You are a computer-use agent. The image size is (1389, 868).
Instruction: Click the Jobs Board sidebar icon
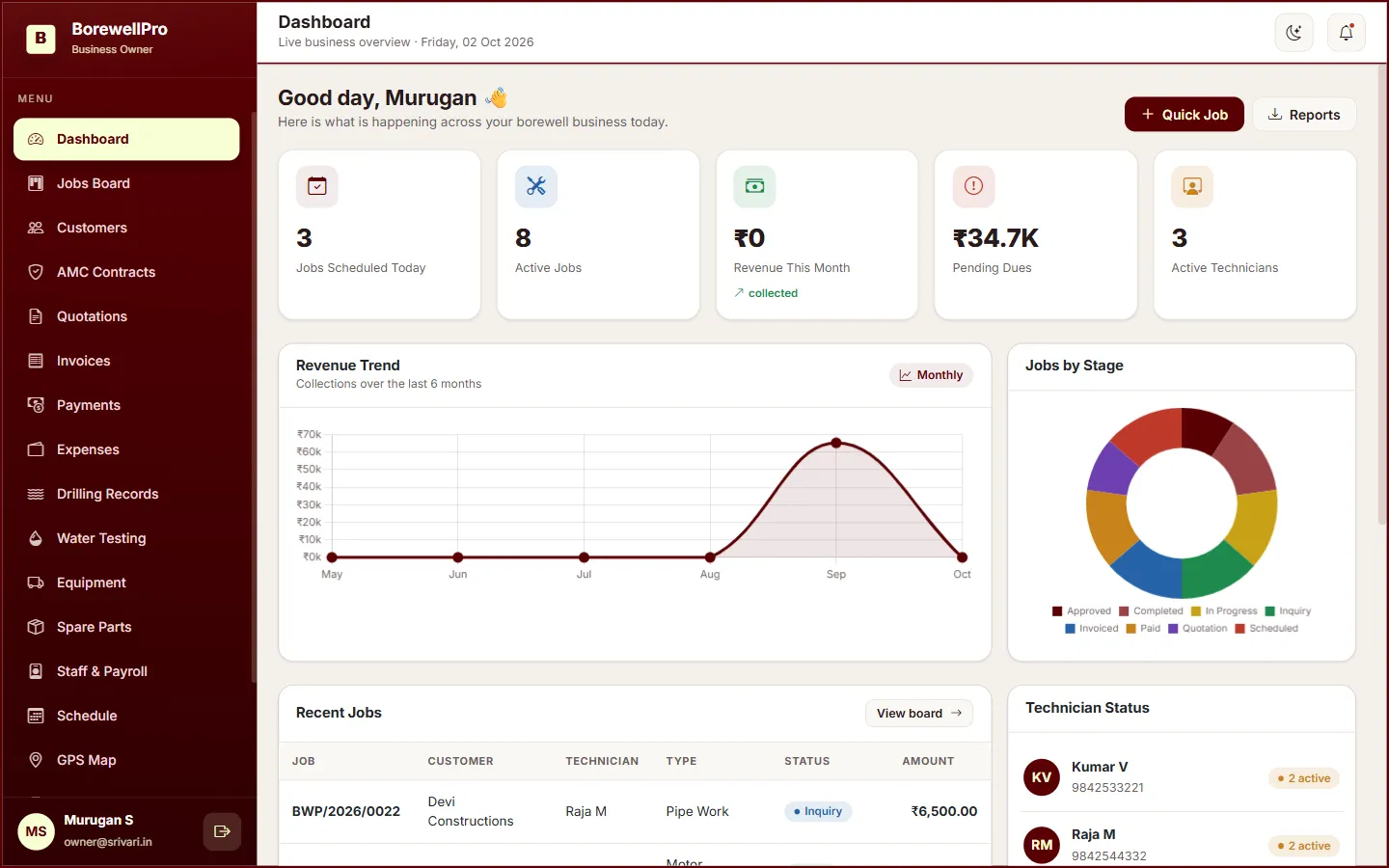(36, 183)
